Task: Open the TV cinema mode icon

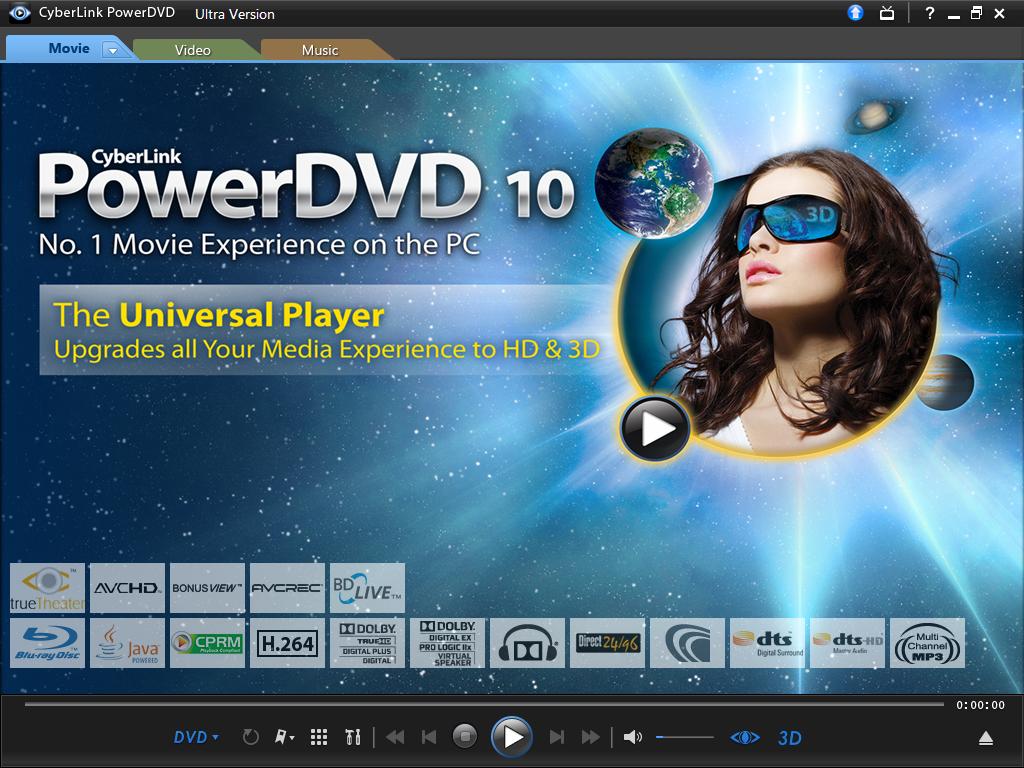Action: [x=887, y=13]
